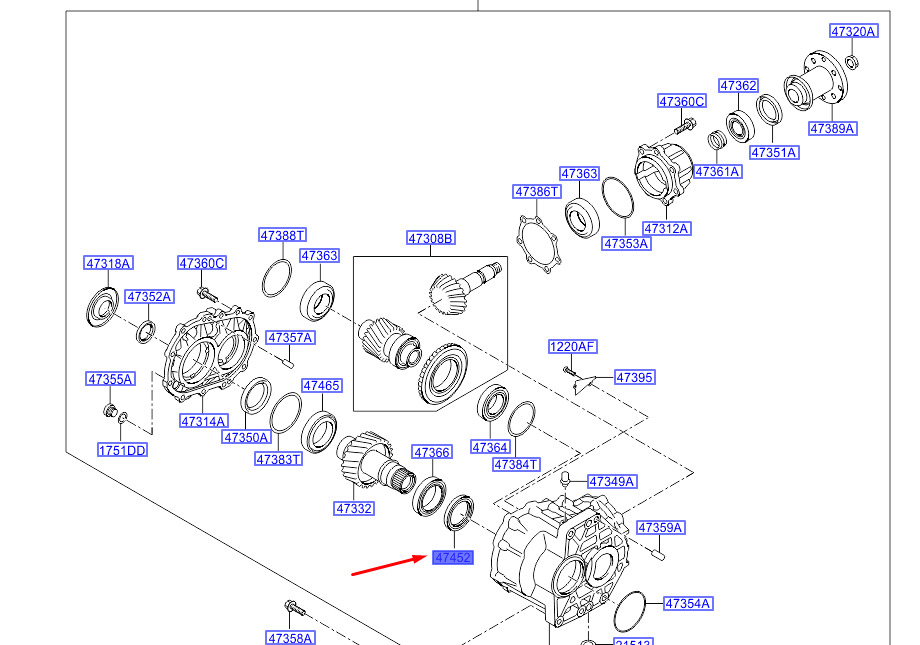920x645 pixels.
Task: Click the transfer case housing drawing
Action: click(560, 560)
